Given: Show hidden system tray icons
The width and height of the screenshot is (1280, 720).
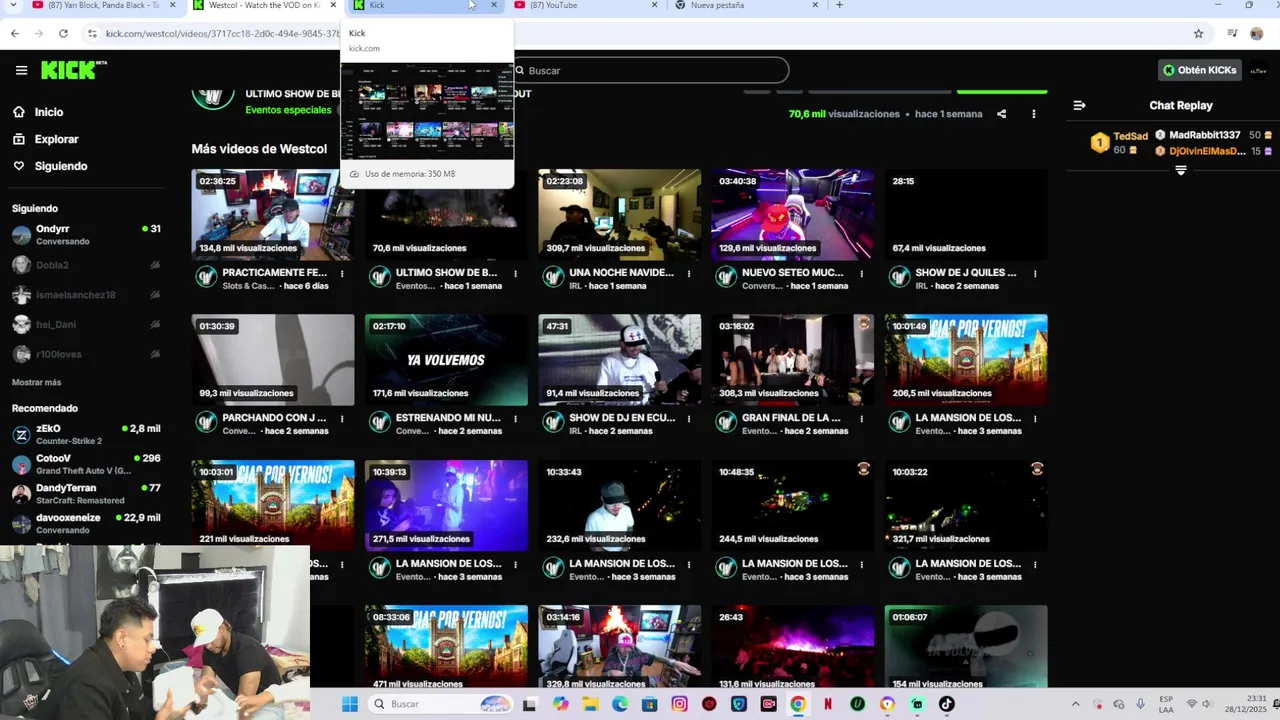Looking at the screenshot, I should 1075,704.
